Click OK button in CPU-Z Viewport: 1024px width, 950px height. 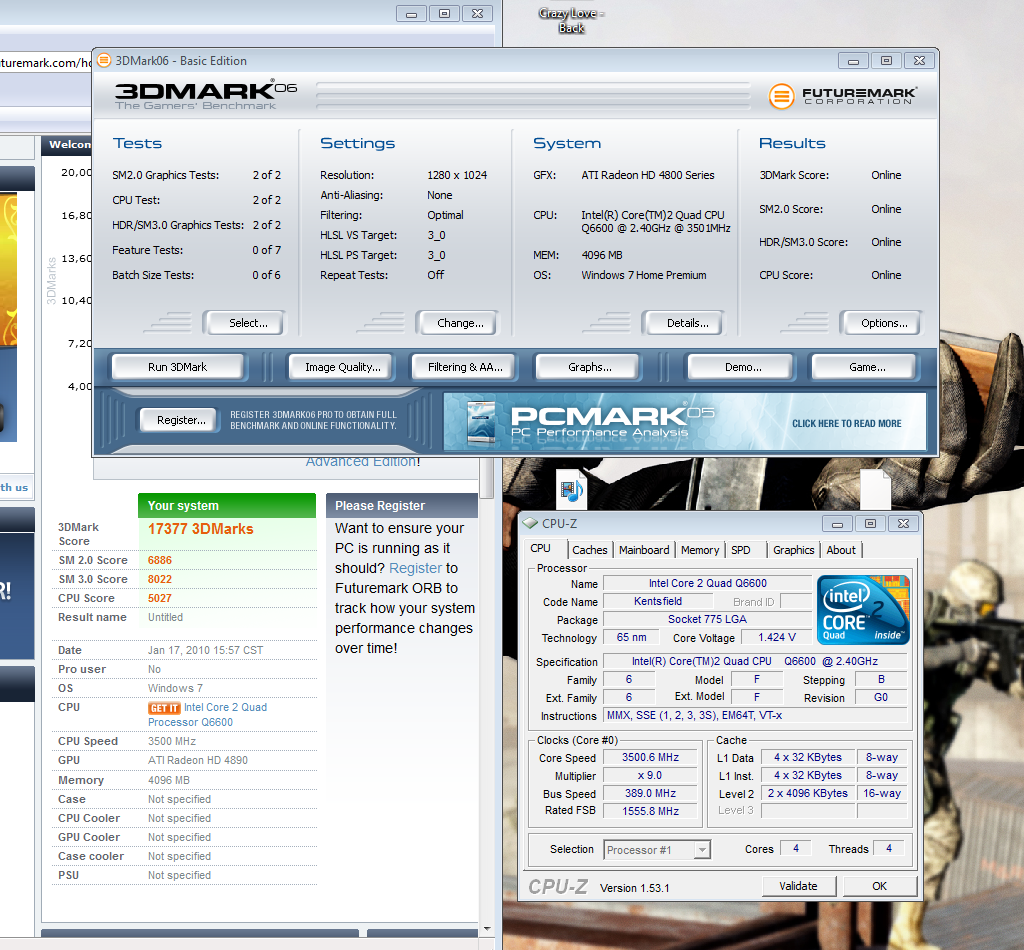point(880,886)
